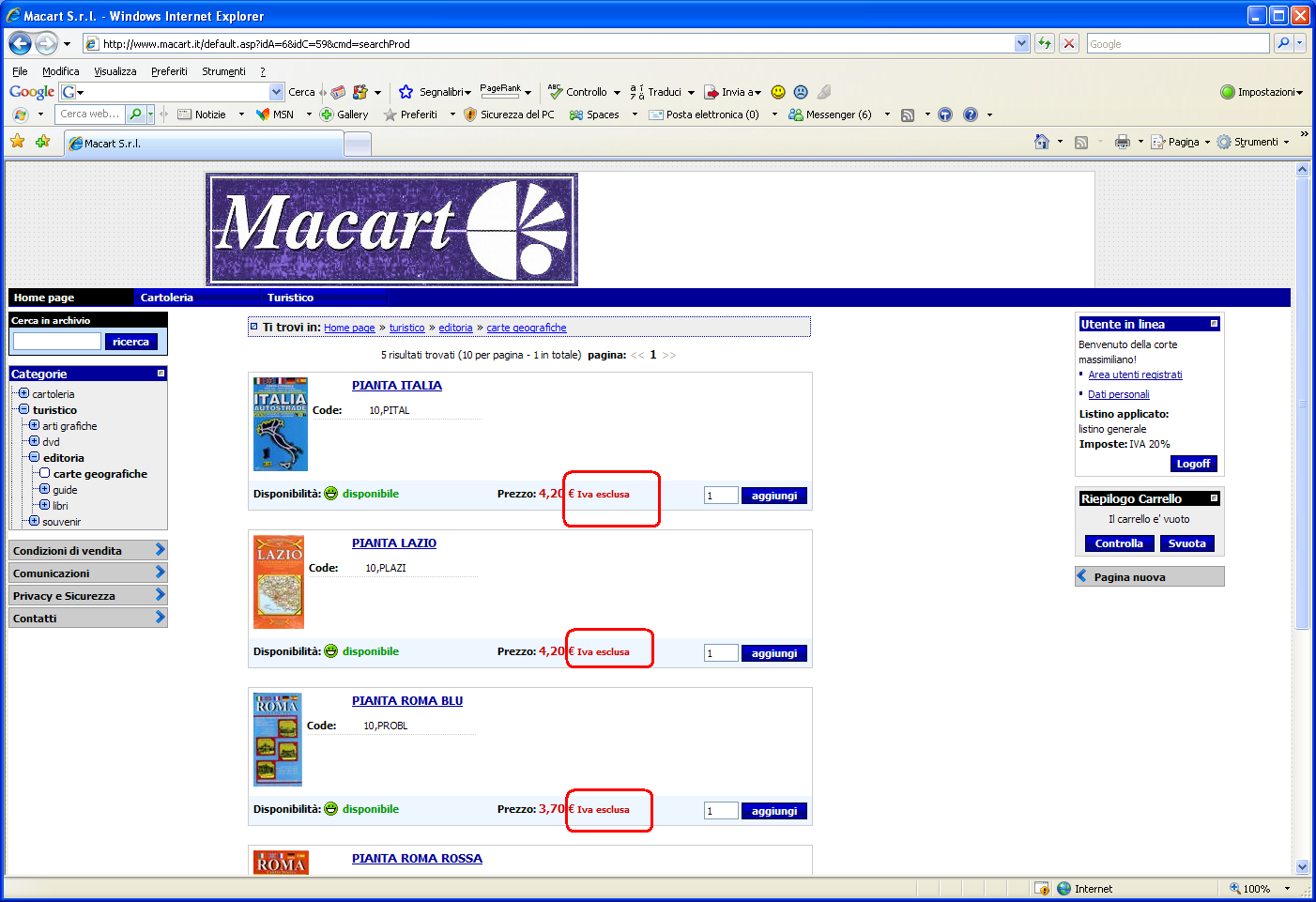Collapse the turistico category node

point(23,409)
